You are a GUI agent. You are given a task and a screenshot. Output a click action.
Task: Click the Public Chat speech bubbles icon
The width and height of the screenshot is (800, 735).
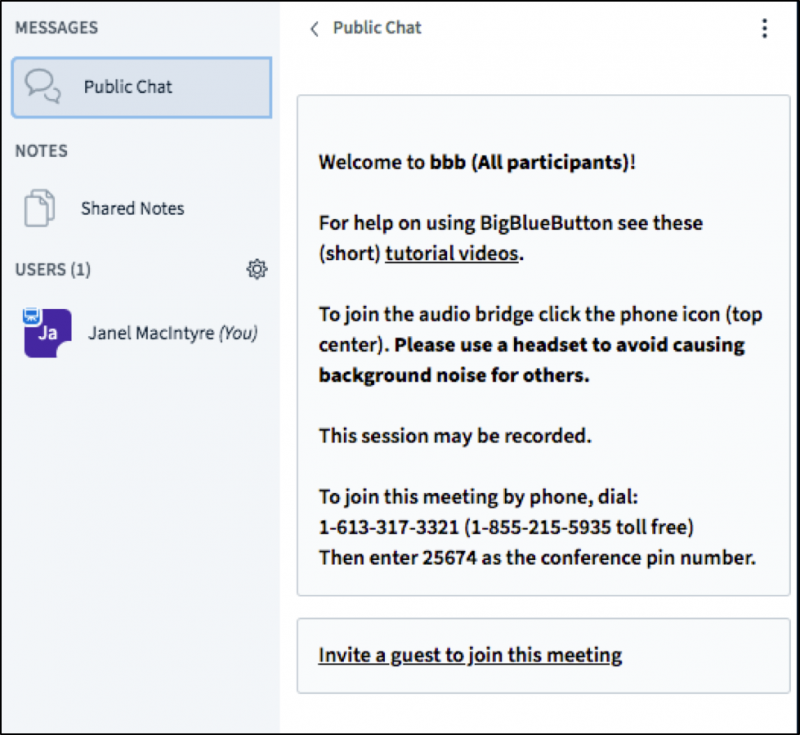coord(43,87)
